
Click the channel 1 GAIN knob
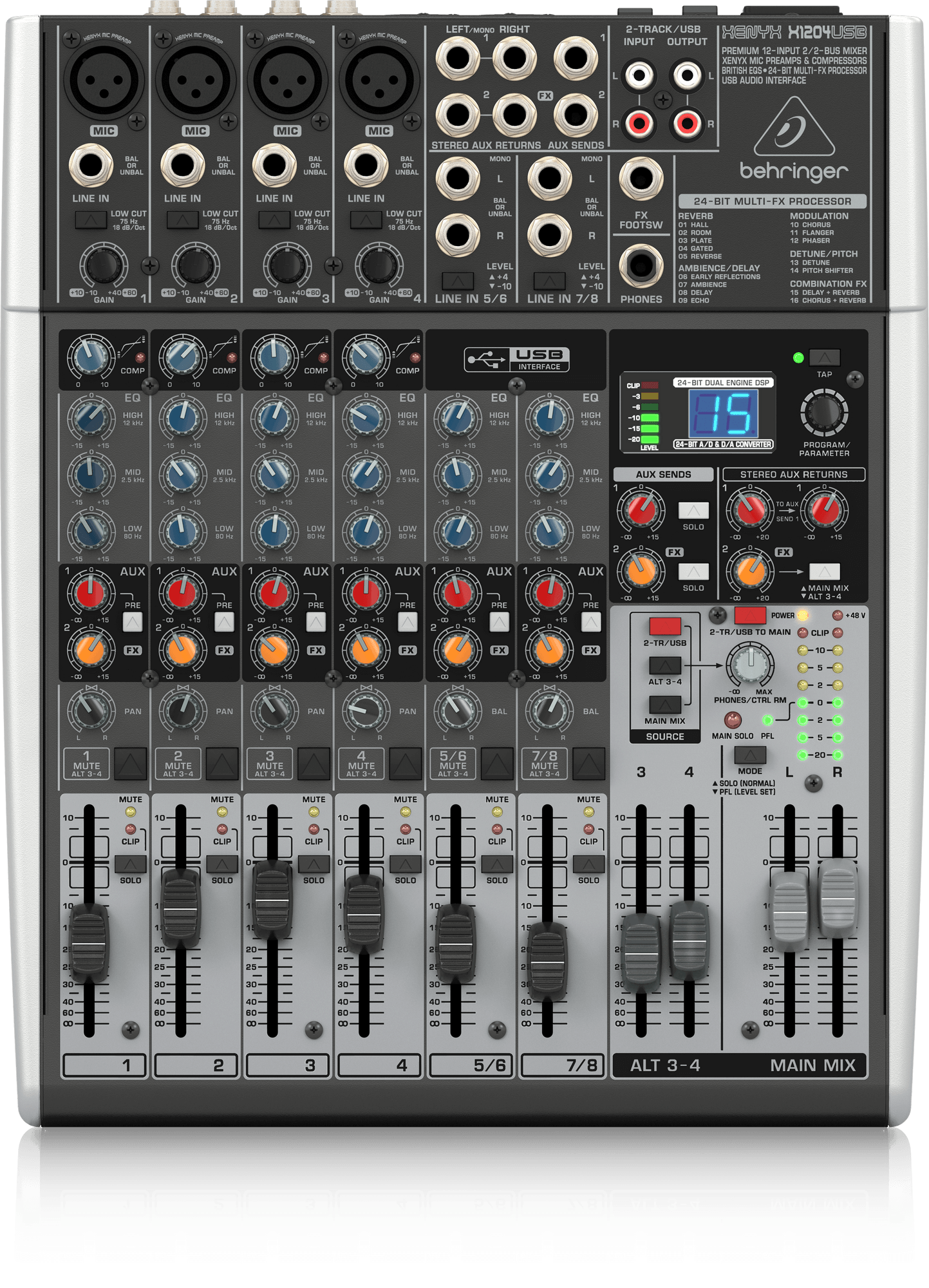[104, 265]
